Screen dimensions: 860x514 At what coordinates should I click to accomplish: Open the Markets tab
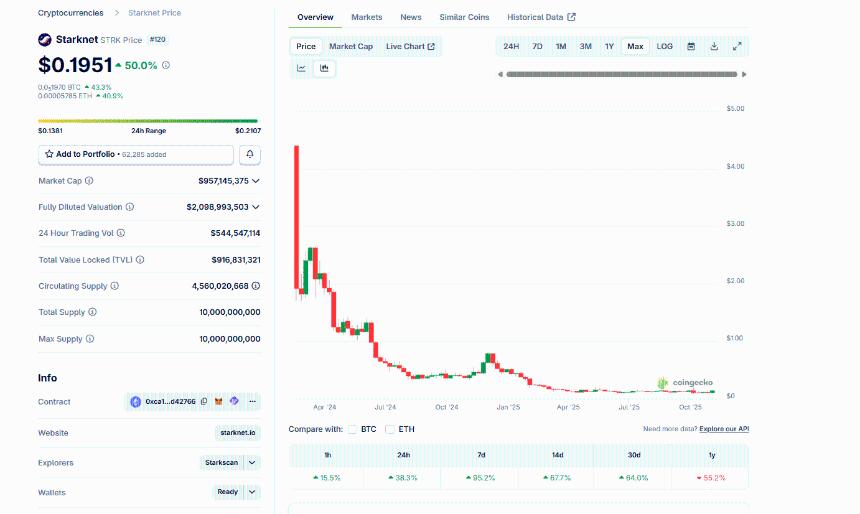367,17
